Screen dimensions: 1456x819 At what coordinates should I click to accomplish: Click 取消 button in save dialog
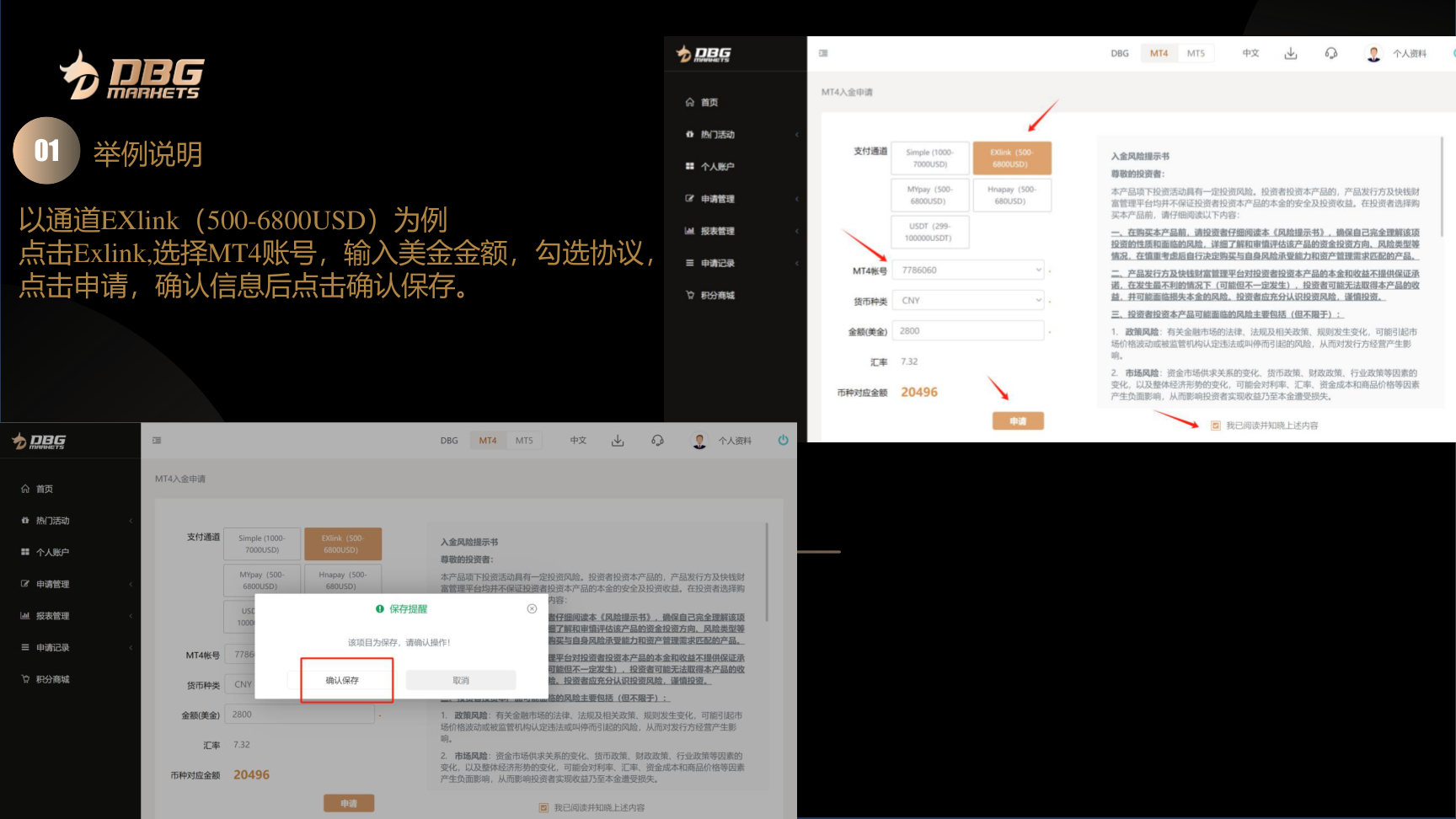461,680
